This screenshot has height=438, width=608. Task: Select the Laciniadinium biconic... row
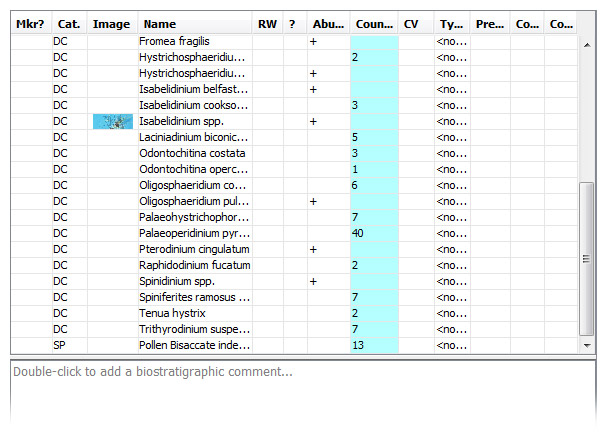(x=294, y=137)
